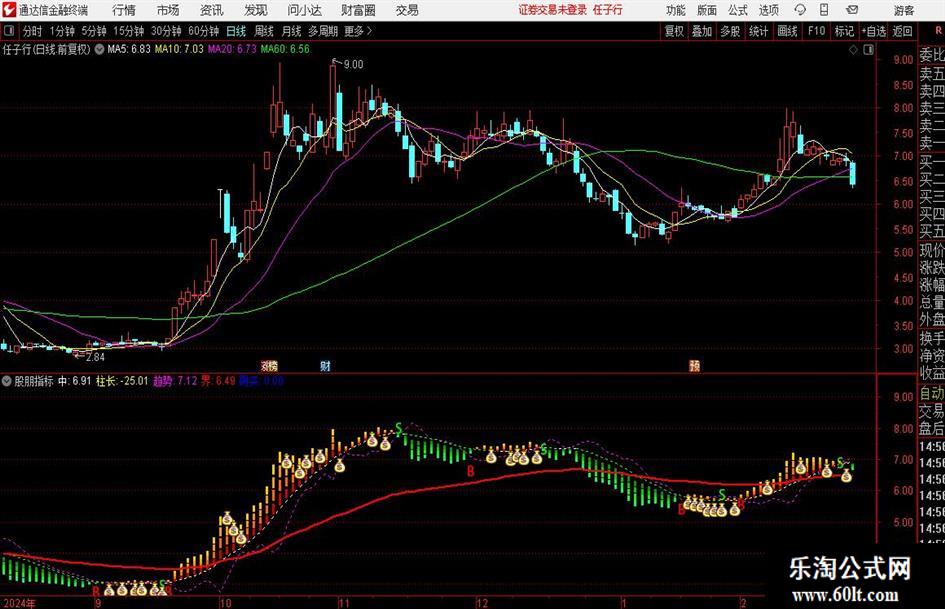
Task: Open the 多周期 multi-period view
Action: [323, 31]
